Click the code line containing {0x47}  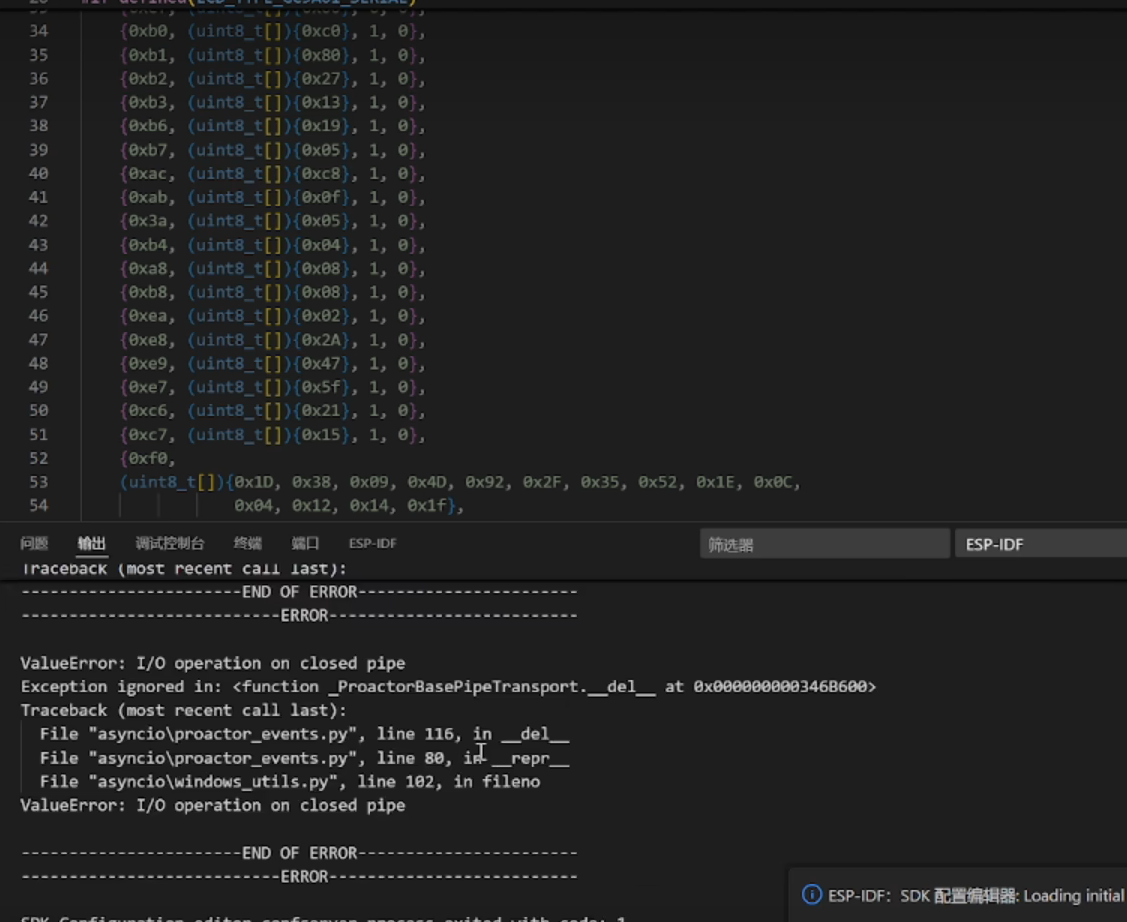pyautogui.click(x=272, y=363)
